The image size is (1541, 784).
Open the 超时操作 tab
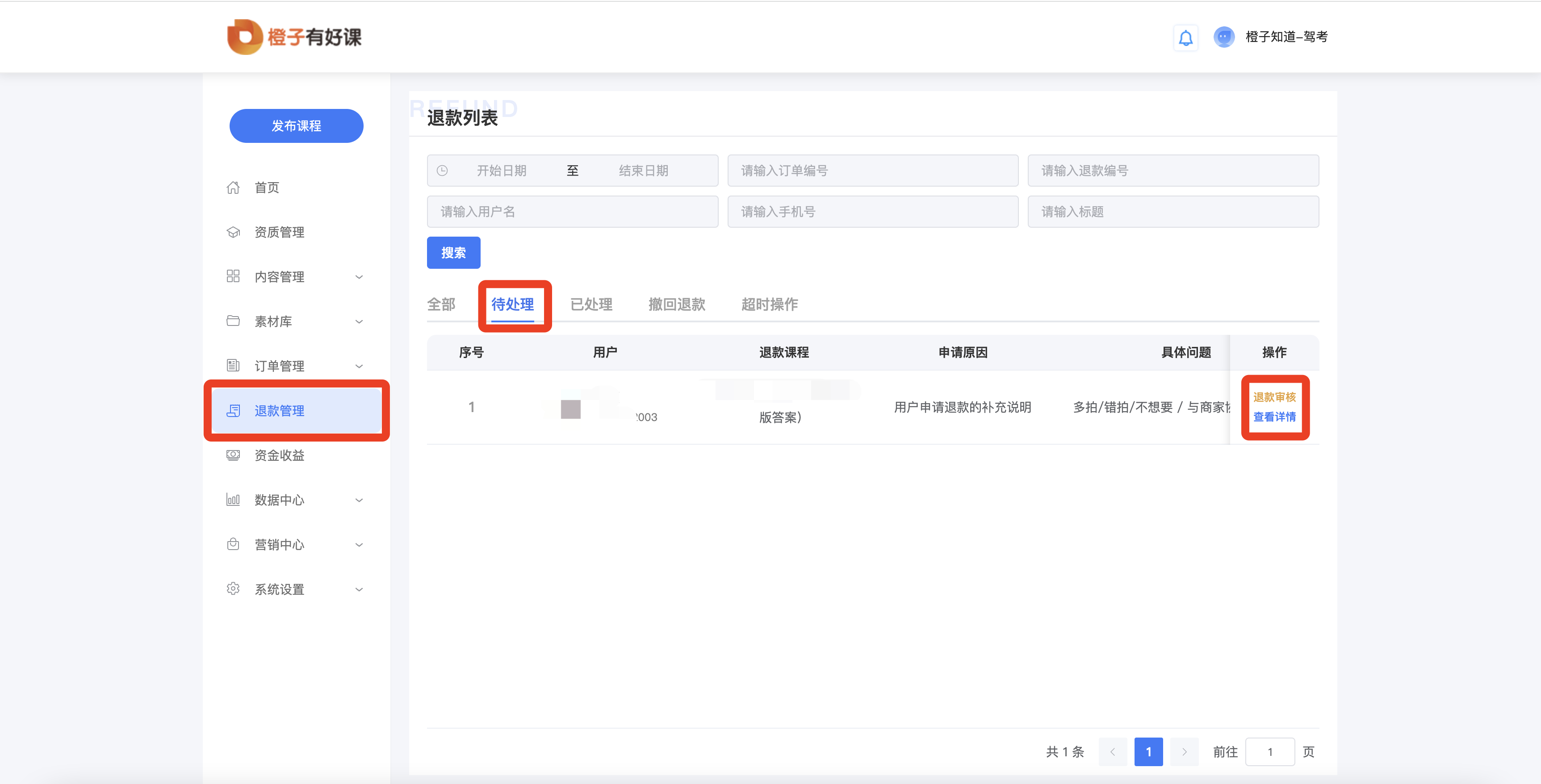click(769, 304)
